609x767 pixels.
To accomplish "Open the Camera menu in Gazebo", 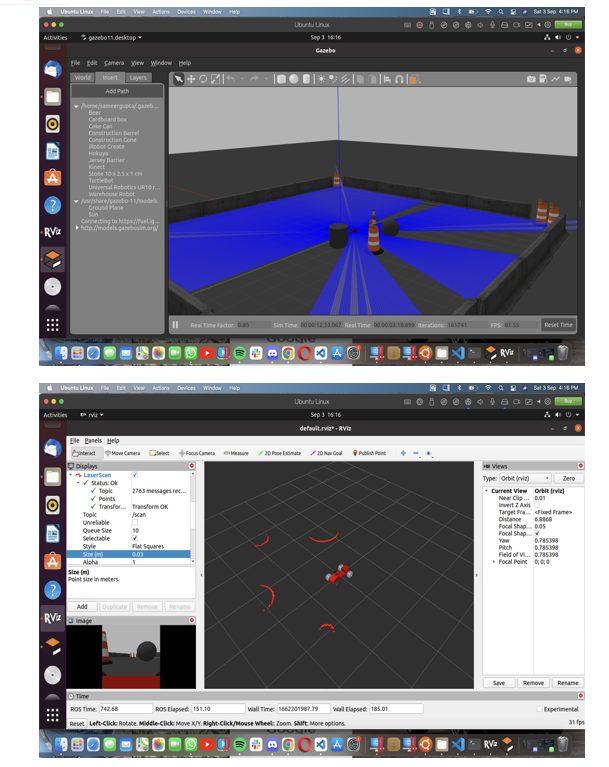I will (114, 63).
